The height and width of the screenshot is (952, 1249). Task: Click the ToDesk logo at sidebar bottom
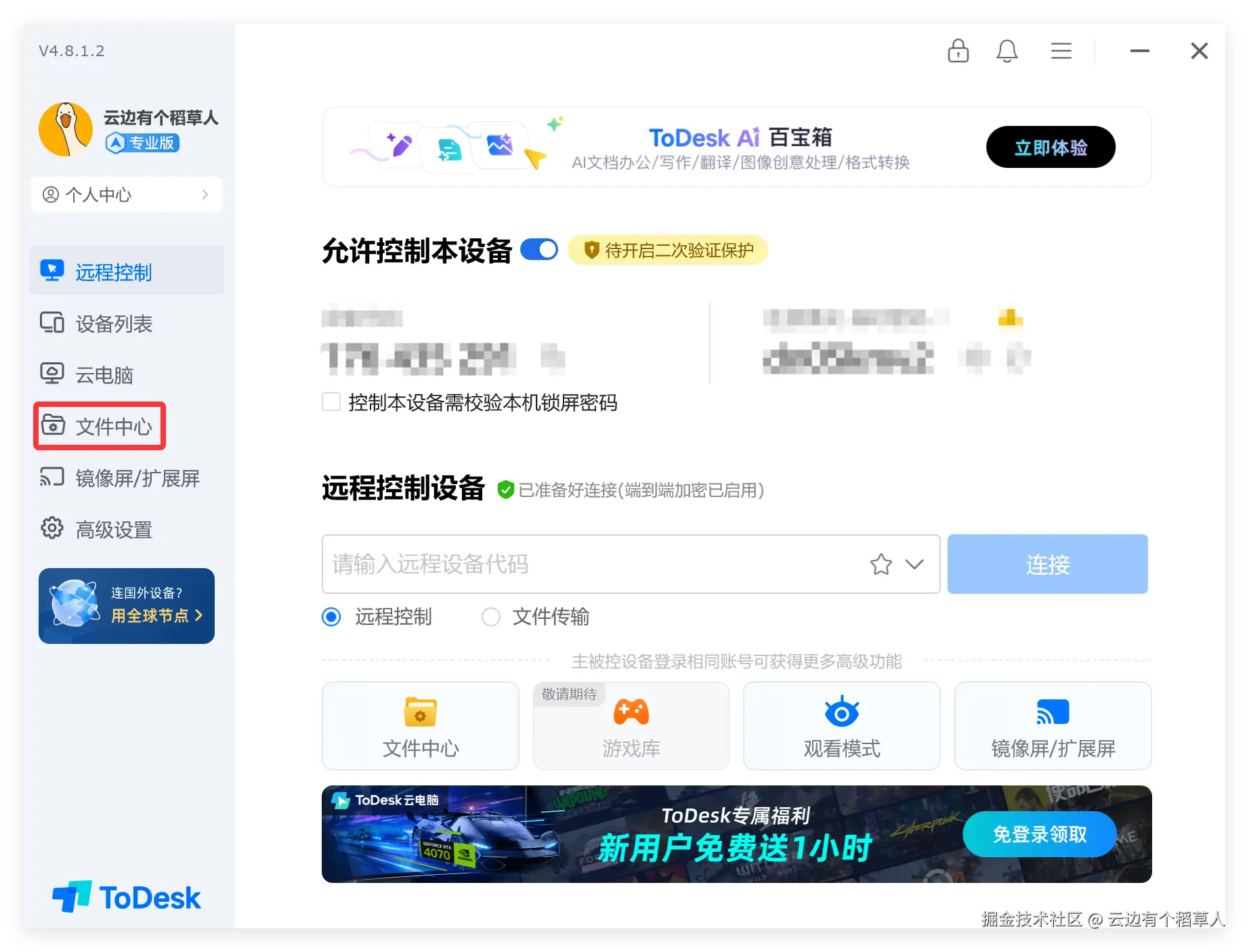pos(127,897)
